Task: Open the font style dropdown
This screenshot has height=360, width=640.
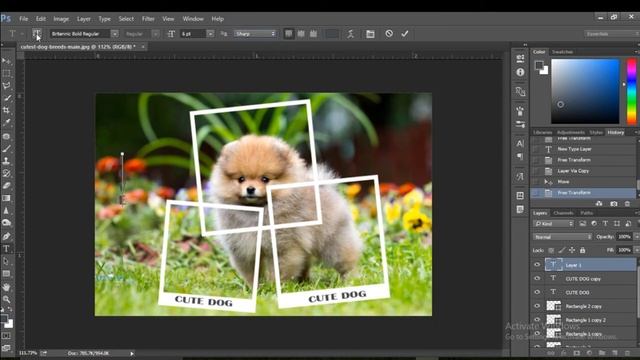Action: [x=156, y=34]
